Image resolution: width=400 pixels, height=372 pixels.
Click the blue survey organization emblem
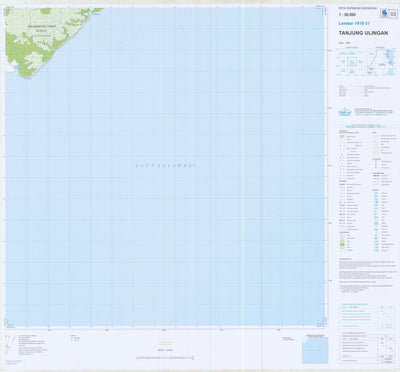tap(345, 112)
